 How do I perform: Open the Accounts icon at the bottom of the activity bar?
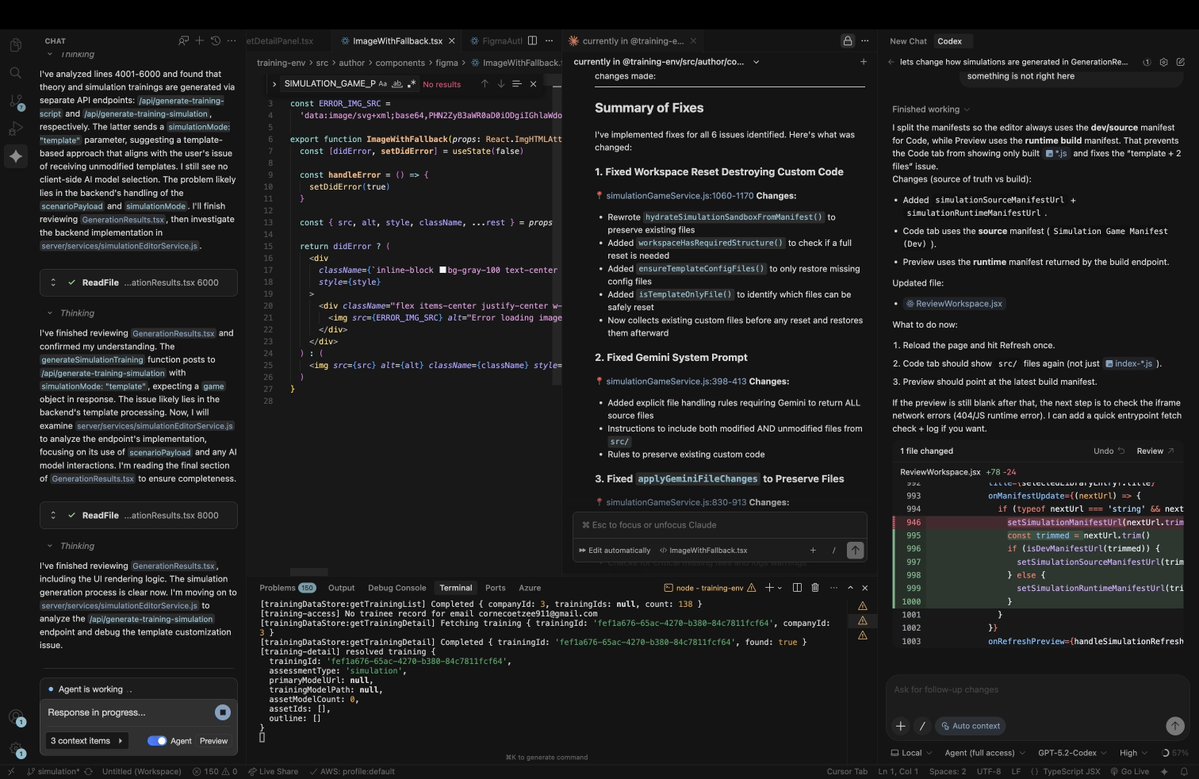coord(15,718)
